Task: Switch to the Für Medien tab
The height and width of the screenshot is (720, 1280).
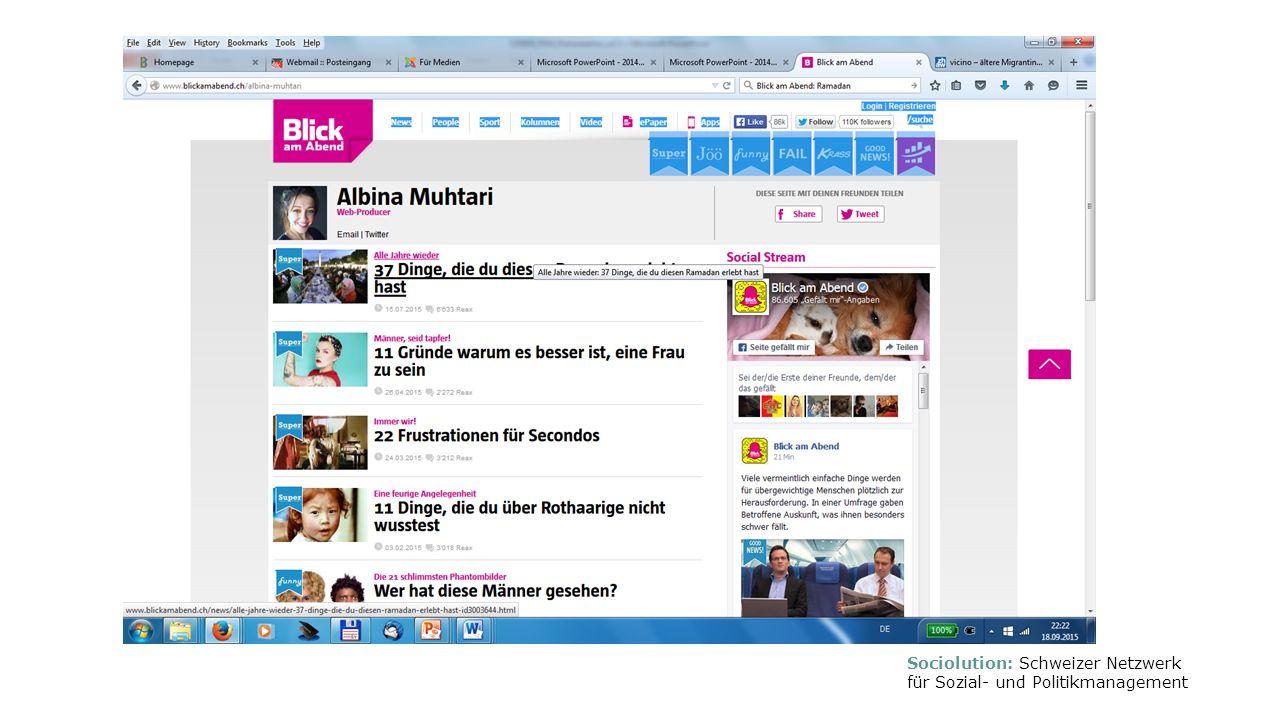Action: point(462,62)
